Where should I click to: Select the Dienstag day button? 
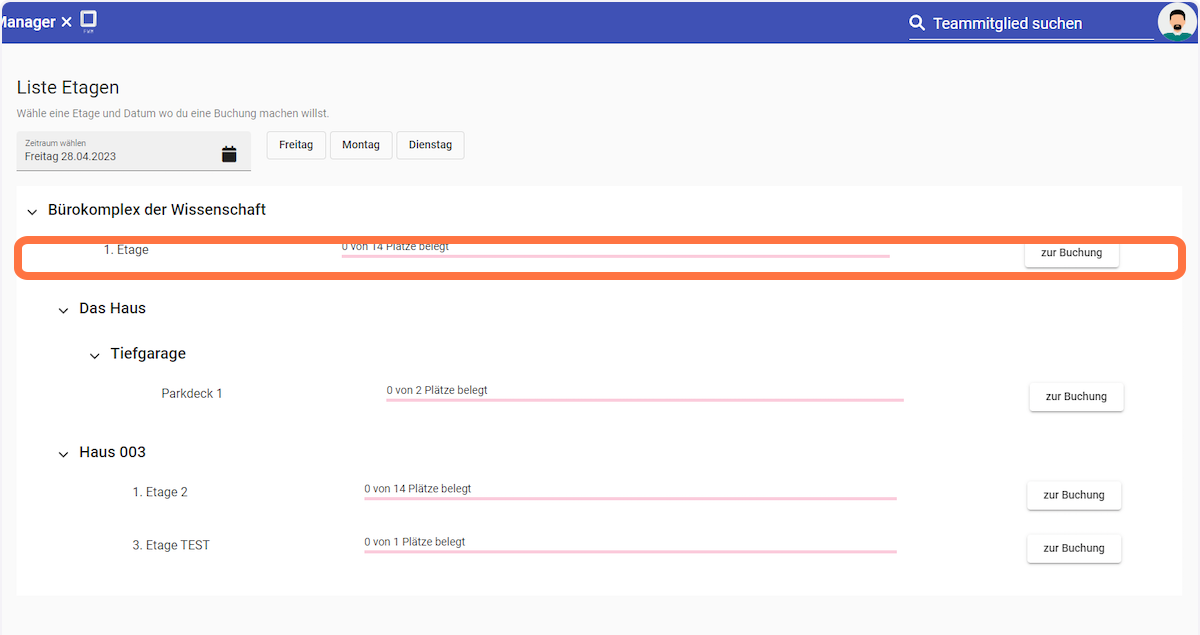pos(430,145)
